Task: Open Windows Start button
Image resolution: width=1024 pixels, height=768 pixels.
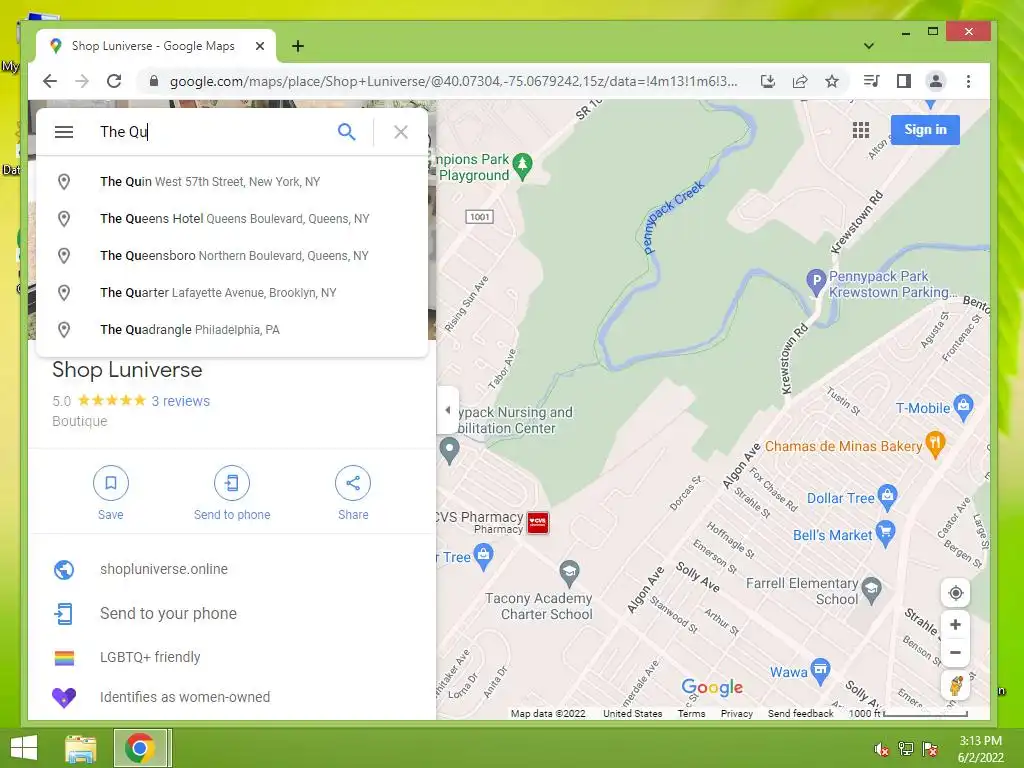Action: tap(24, 748)
